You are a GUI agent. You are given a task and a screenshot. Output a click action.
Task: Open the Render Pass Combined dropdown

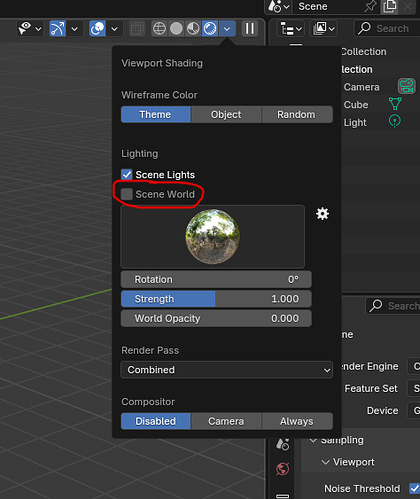click(x=227, y=370)
